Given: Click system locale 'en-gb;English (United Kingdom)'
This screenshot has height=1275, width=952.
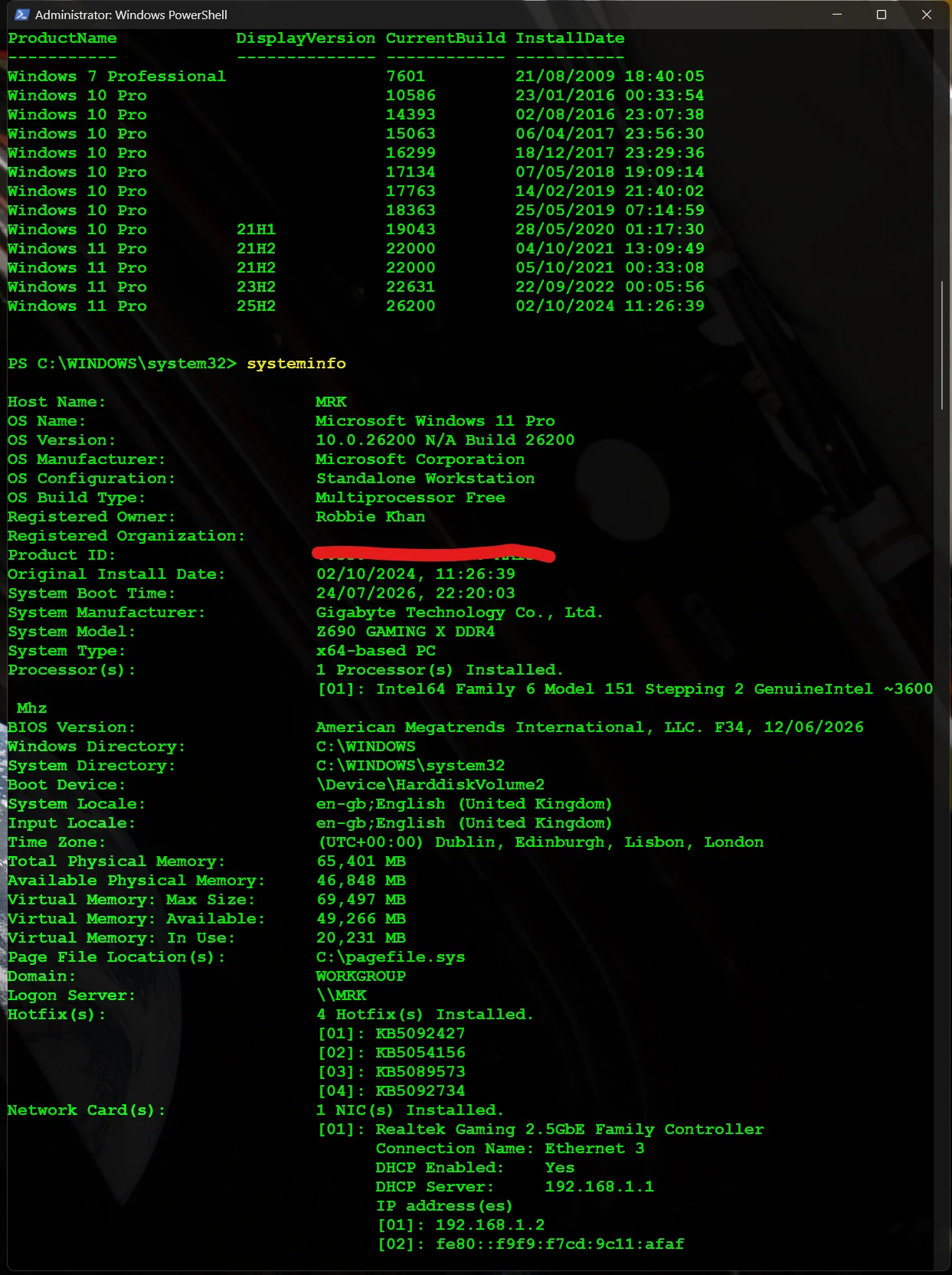Looking at the screenshot, I should click(x=464, y=804).
